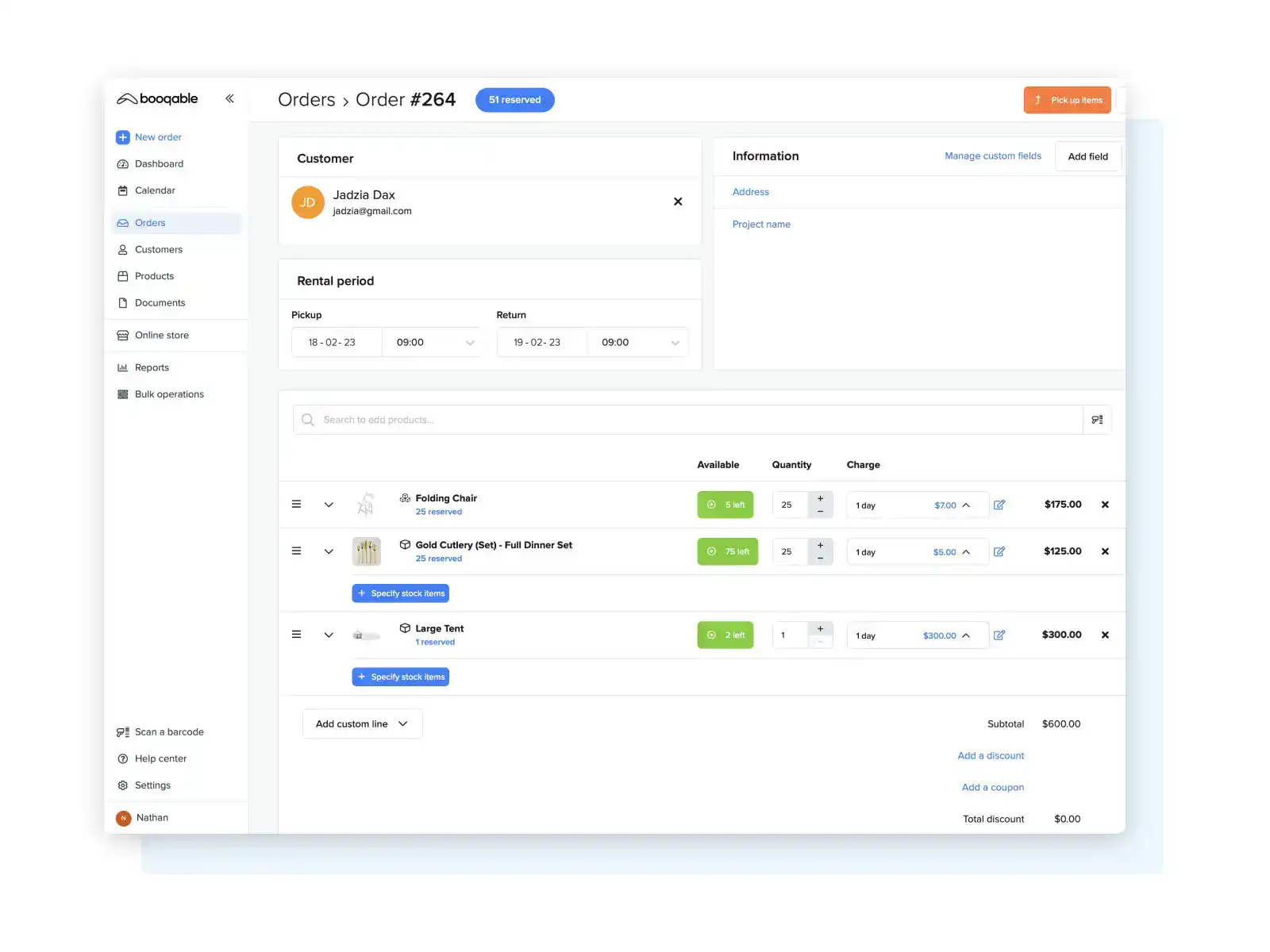Expand the Folding Chair row details
1270x952 pixels.
329,505
